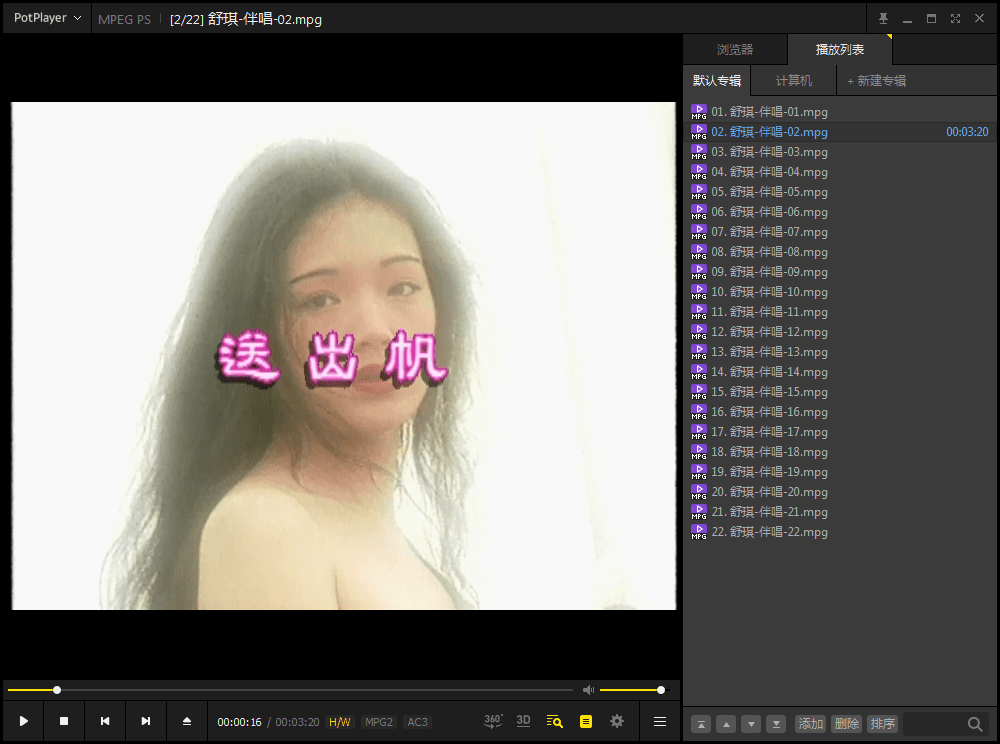Click the 添加 button

click(x=810, y=724)
